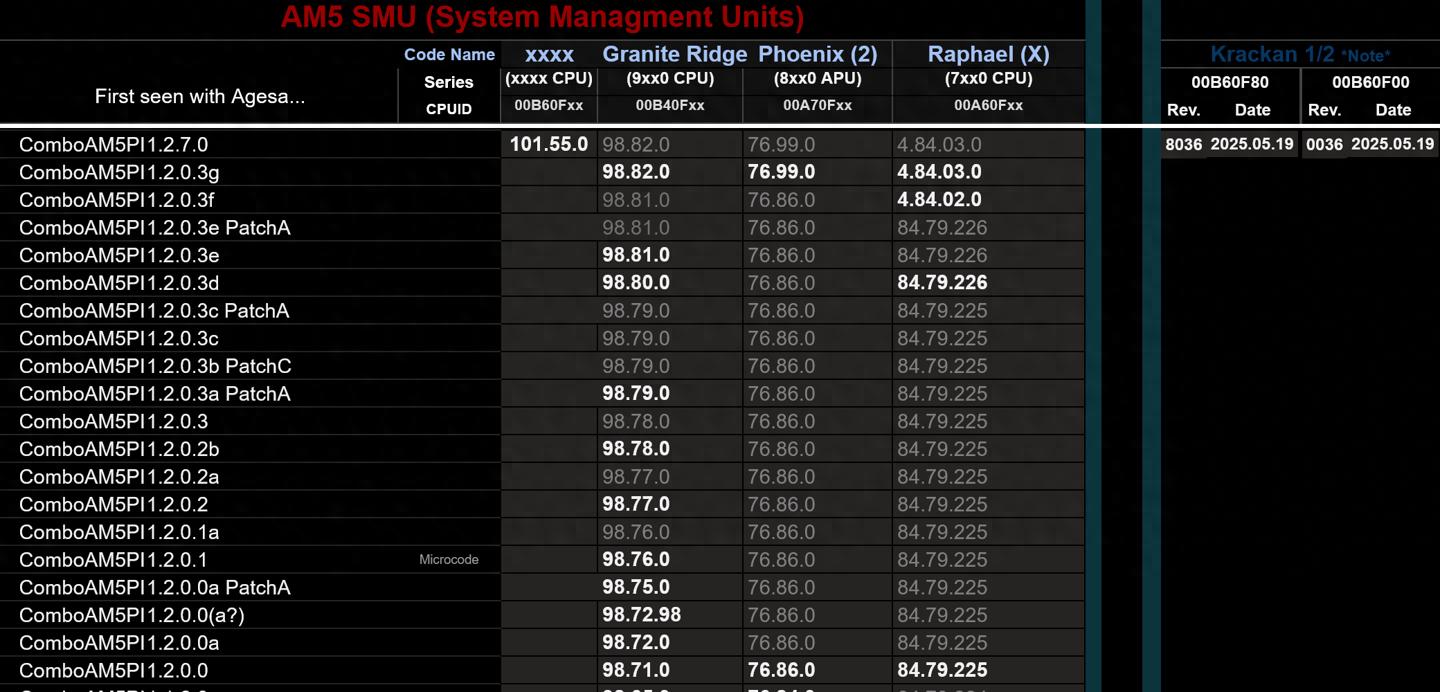Click the 98.80.0 Granite Ridge cell
This screenshot has height=692, width=1440.
(636, 283)
